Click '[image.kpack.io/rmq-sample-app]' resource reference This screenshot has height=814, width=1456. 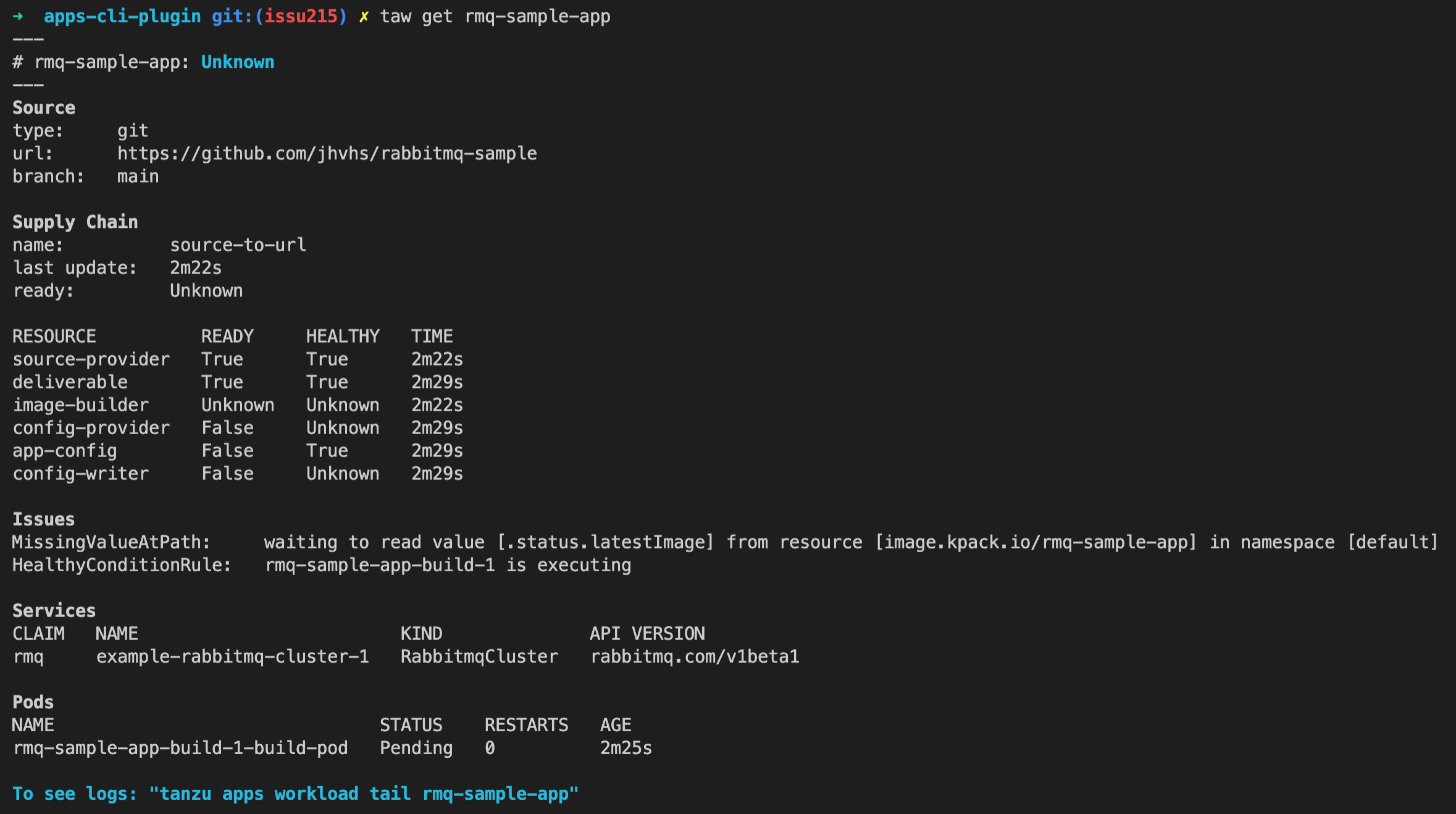[1036, 542]
